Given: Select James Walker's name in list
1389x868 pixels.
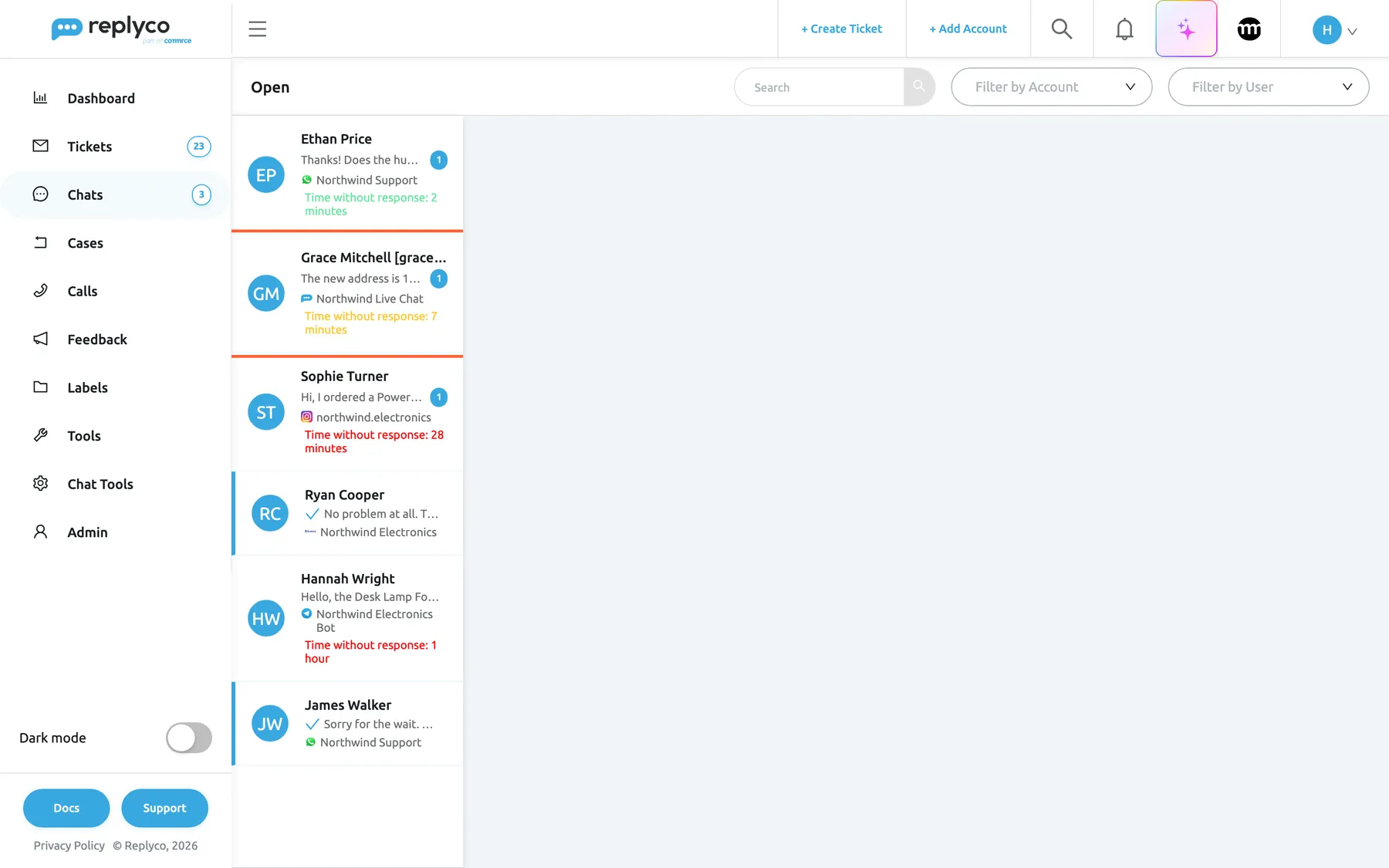Looking at the screenshot, I should (x=348, y=705).
